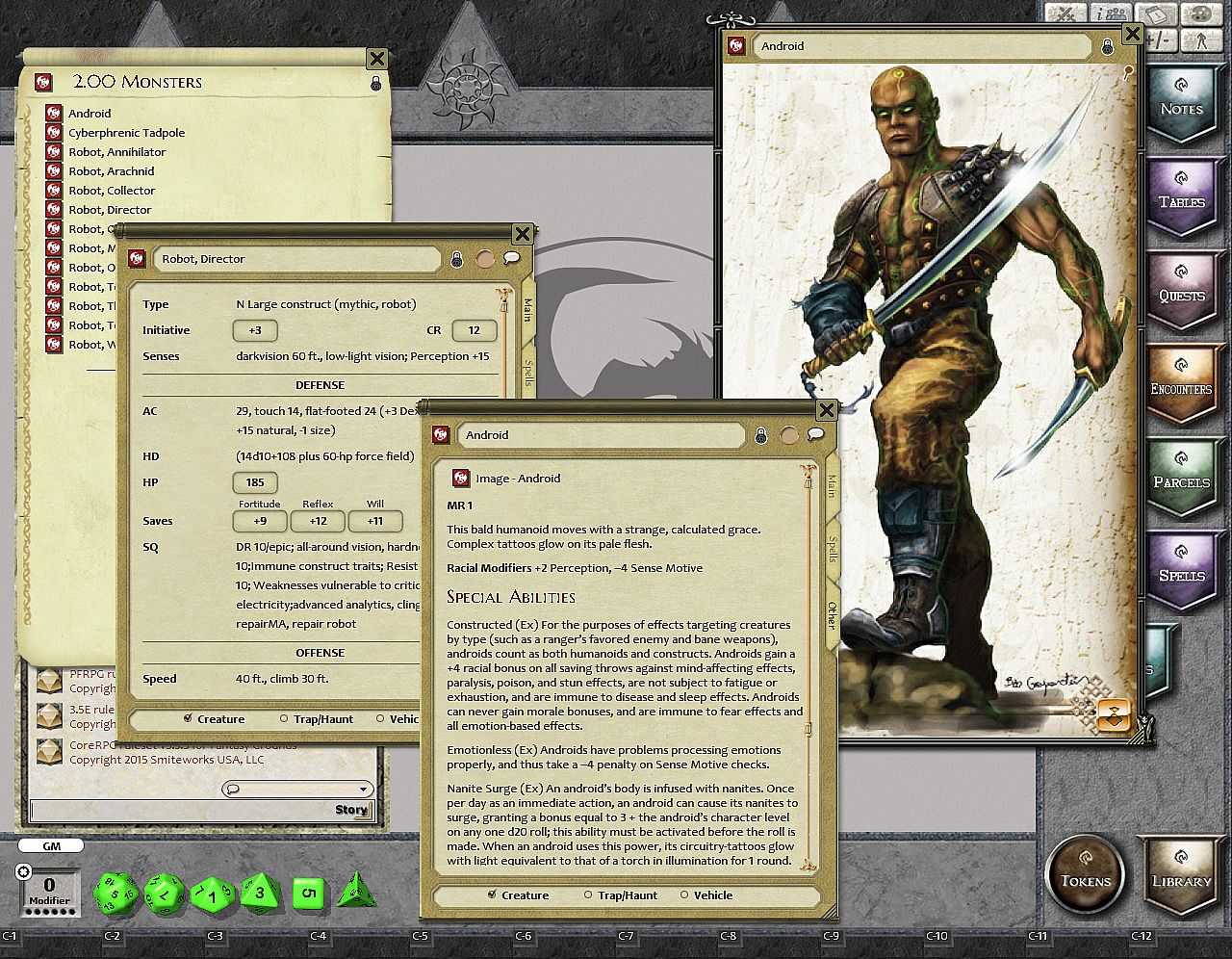The width and height of the screenshot is (1232, 959).
Task: Select Creature radio on Android sheet
Action: point(492,894)
